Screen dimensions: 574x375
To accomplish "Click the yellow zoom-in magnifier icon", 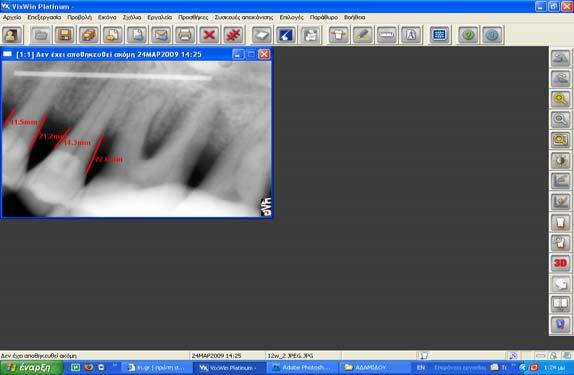I will (560, 99).
